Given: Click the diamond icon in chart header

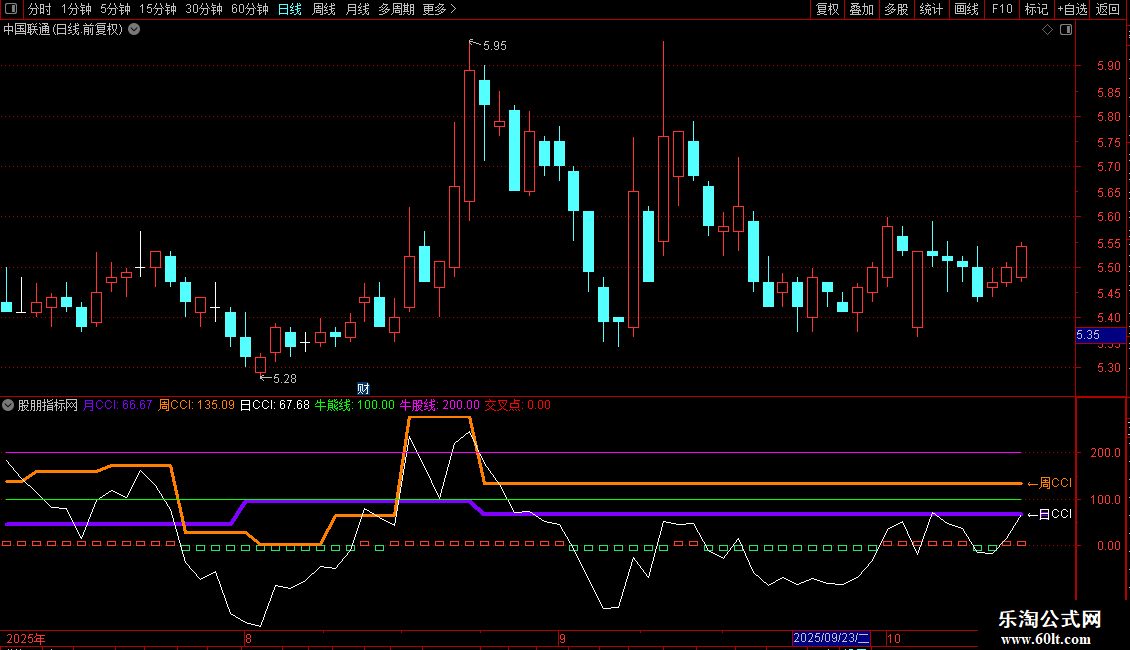Looking at the screenshot, I should (1048, 30).
